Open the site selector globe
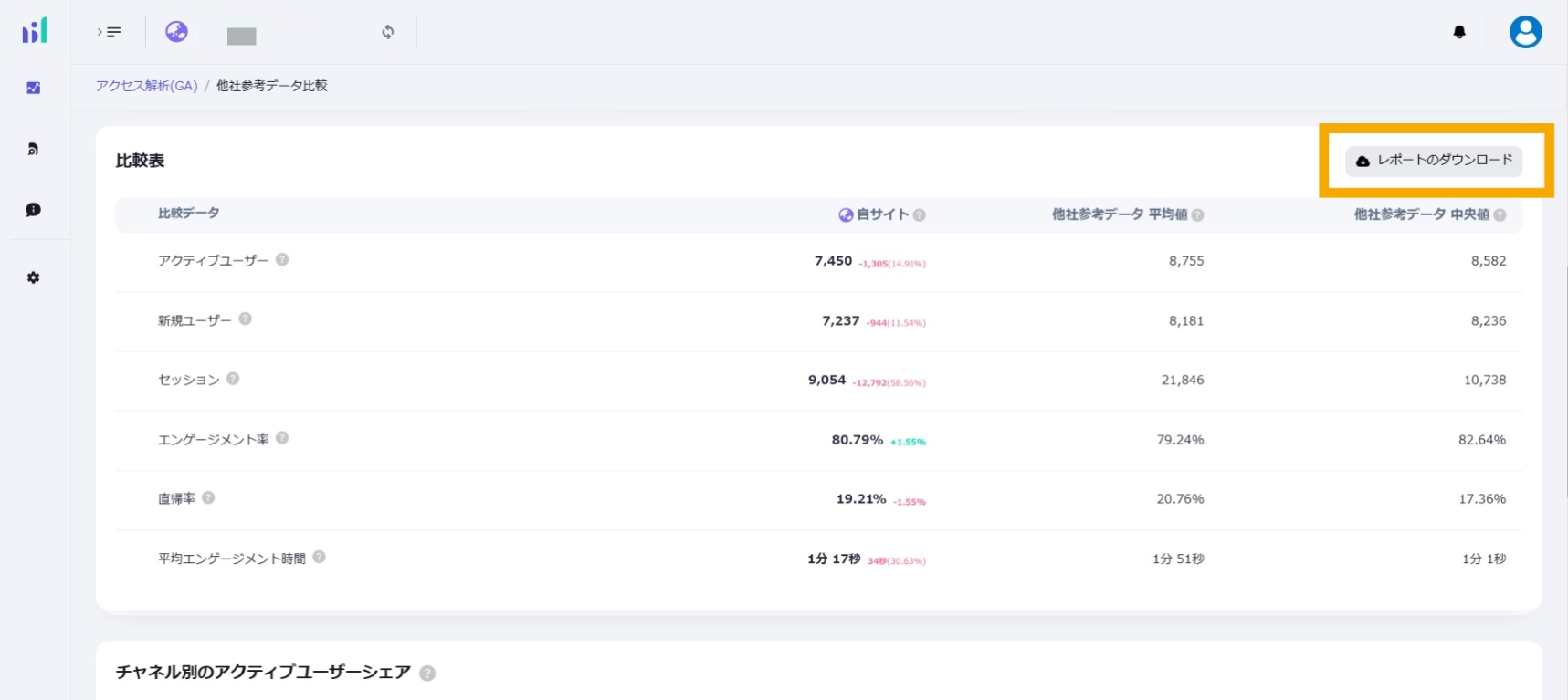 pos(176,32)
